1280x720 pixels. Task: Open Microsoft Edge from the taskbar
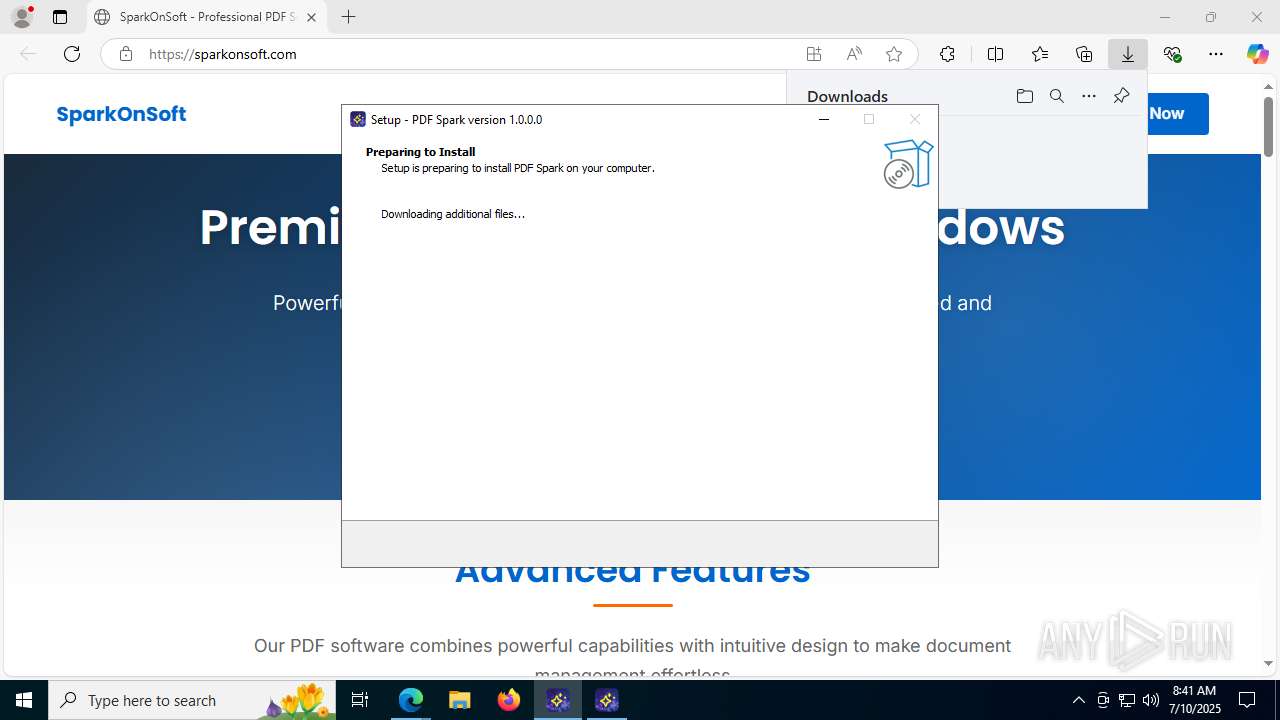coord(411,700)
